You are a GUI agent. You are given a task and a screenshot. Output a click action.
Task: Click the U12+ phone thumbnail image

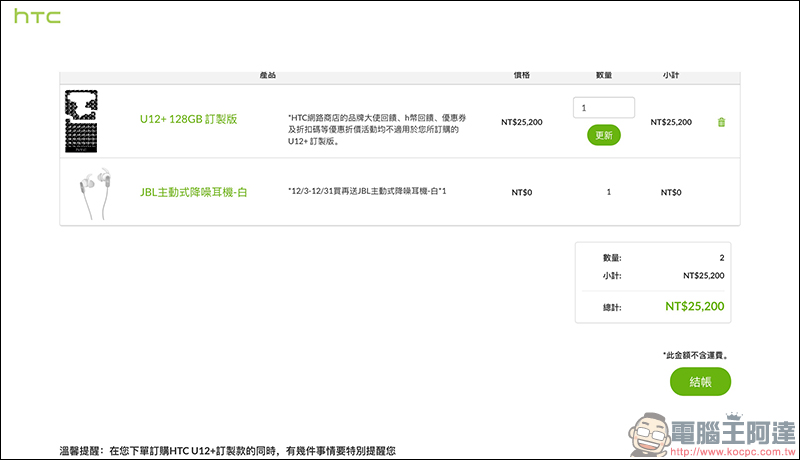click(x=81, y=121)
